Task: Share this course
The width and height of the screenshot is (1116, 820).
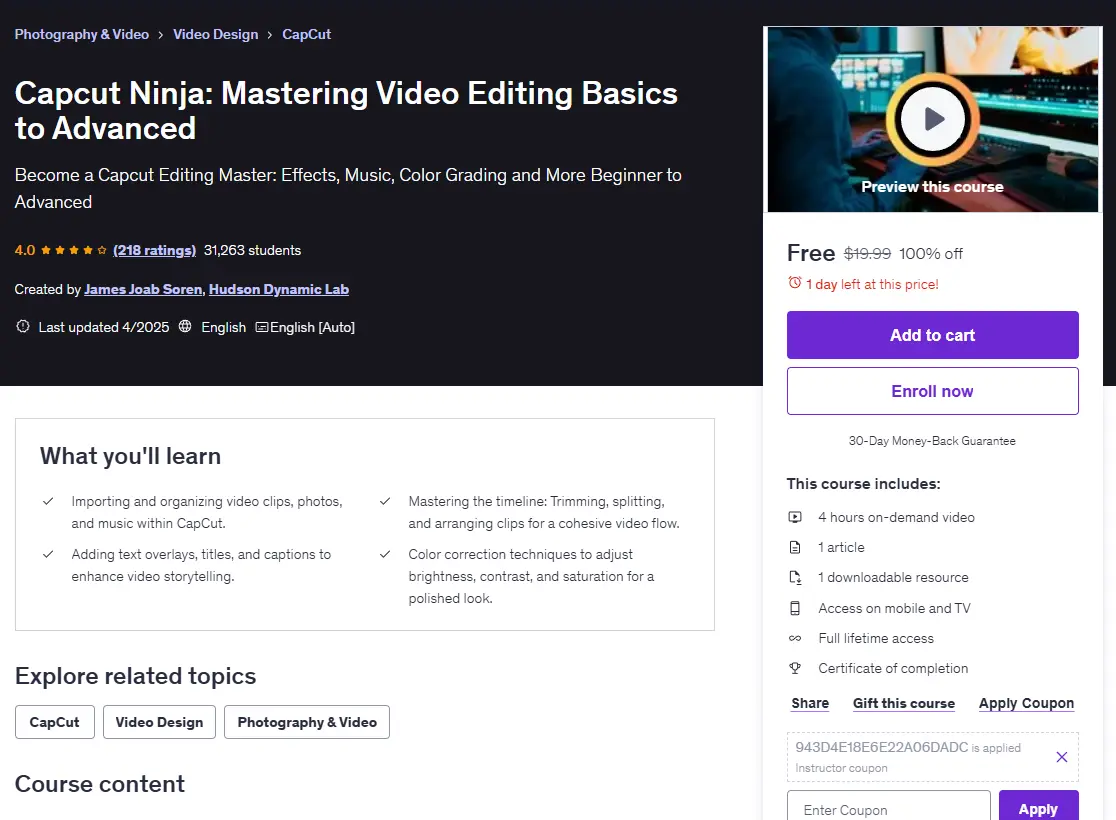Action: (810, 703)
